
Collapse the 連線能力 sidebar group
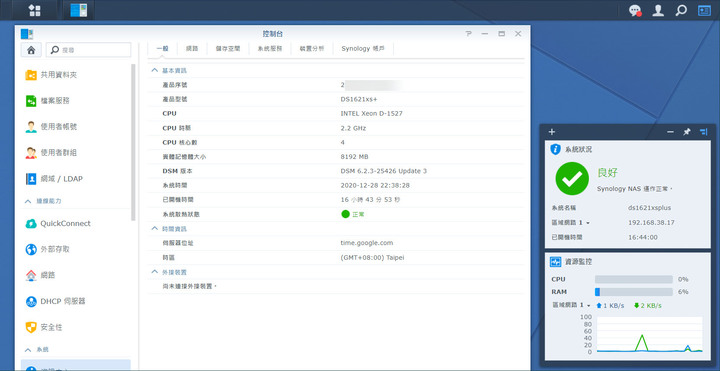point(29,201)
